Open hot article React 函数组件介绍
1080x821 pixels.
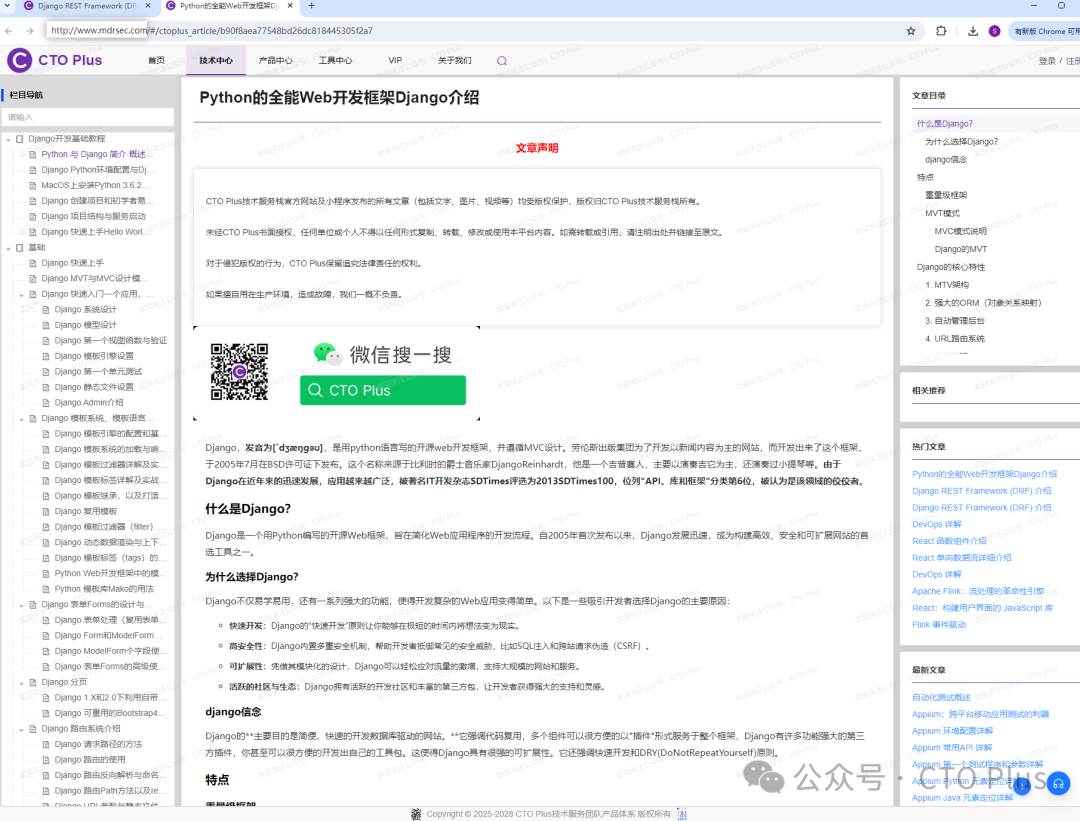pyautogui.click(x=949, y=541)
